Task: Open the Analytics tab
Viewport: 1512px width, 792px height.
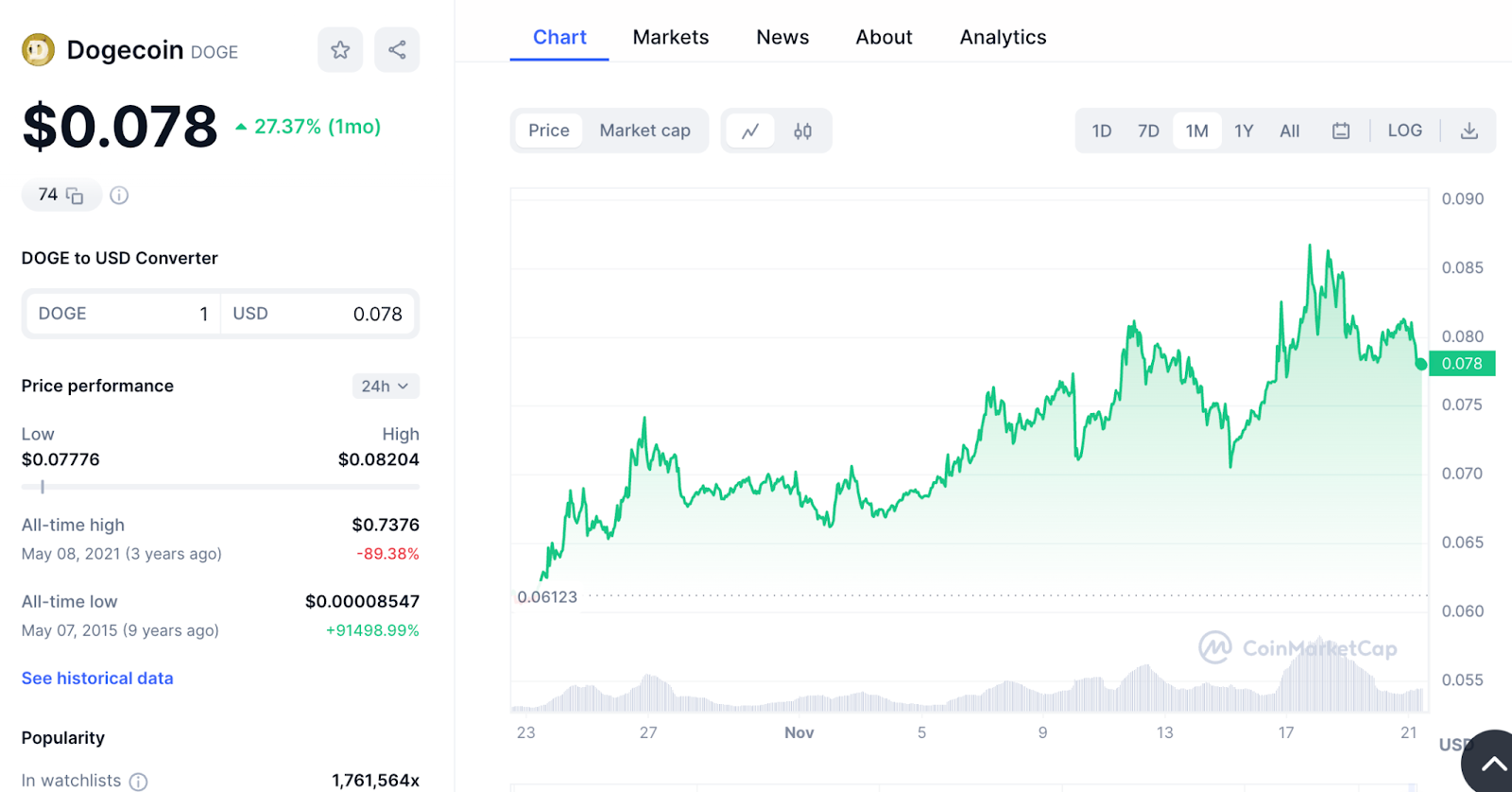Action: [x=1003, y=38]
